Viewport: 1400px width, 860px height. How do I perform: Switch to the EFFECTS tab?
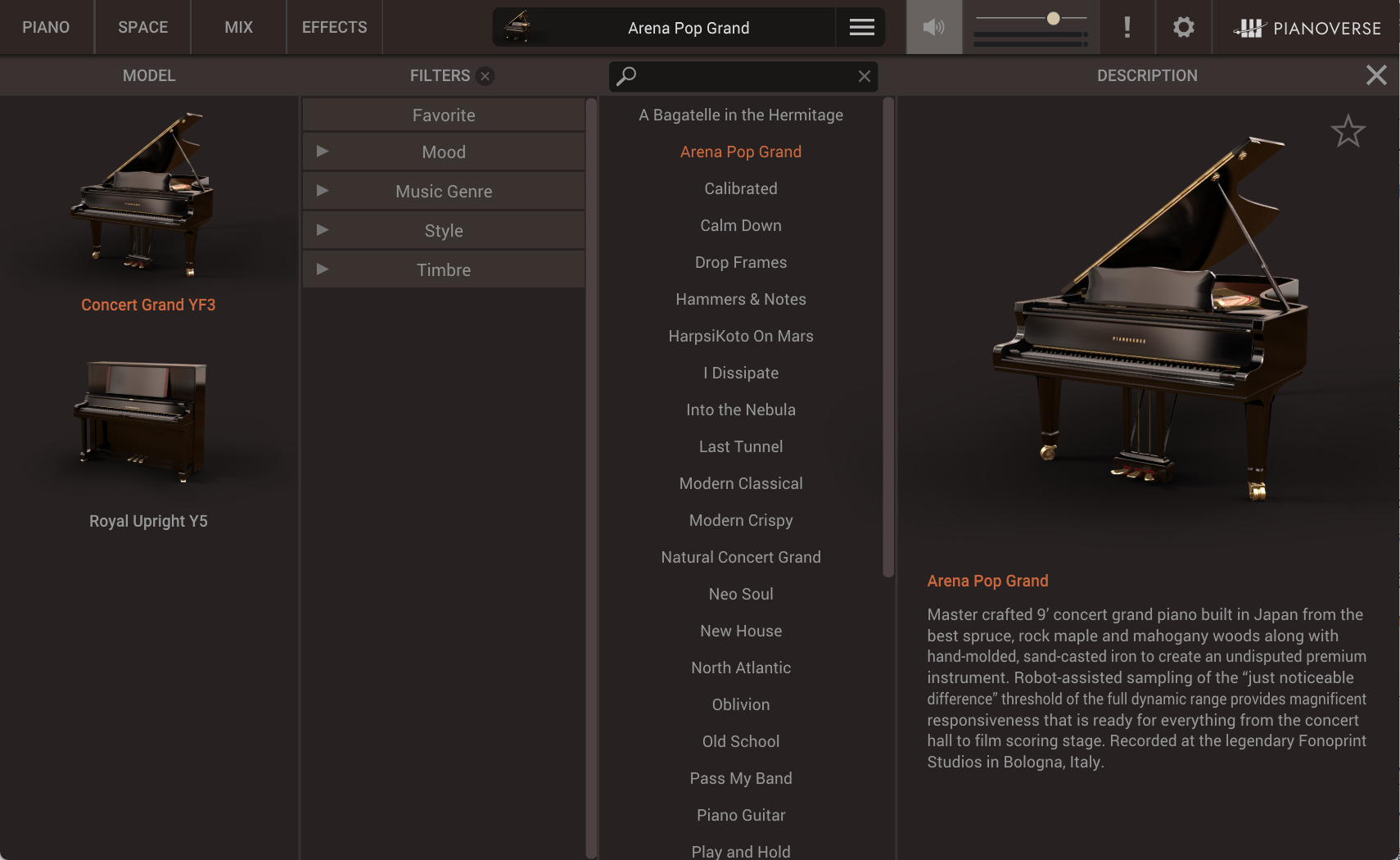click(334, 27)
